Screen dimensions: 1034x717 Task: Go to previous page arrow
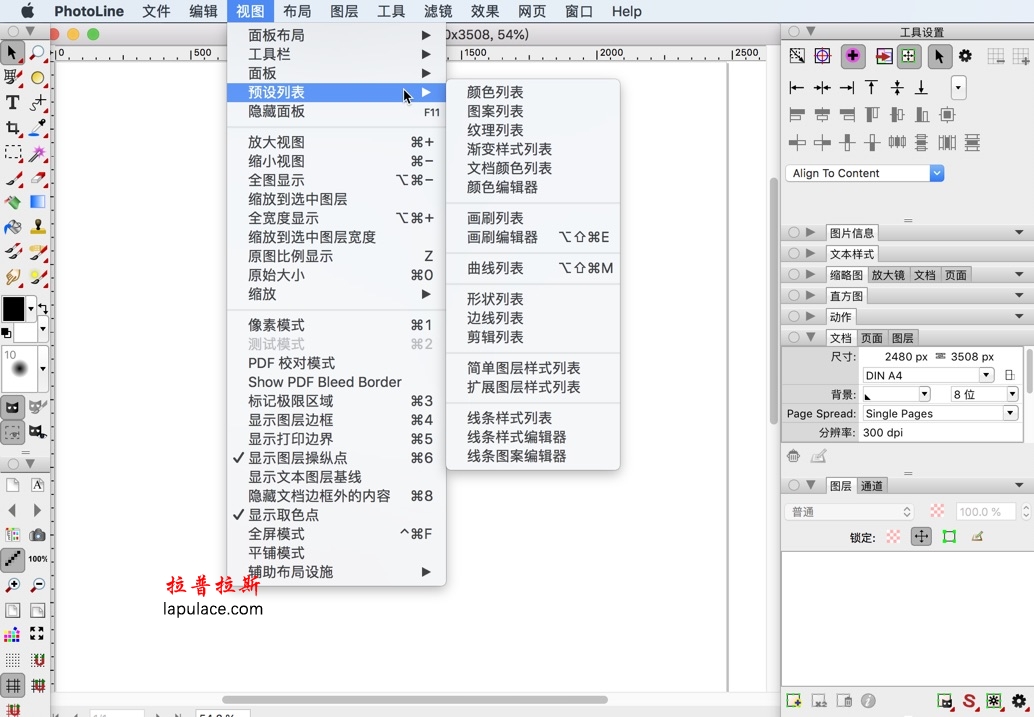click(x=12, y=510)
